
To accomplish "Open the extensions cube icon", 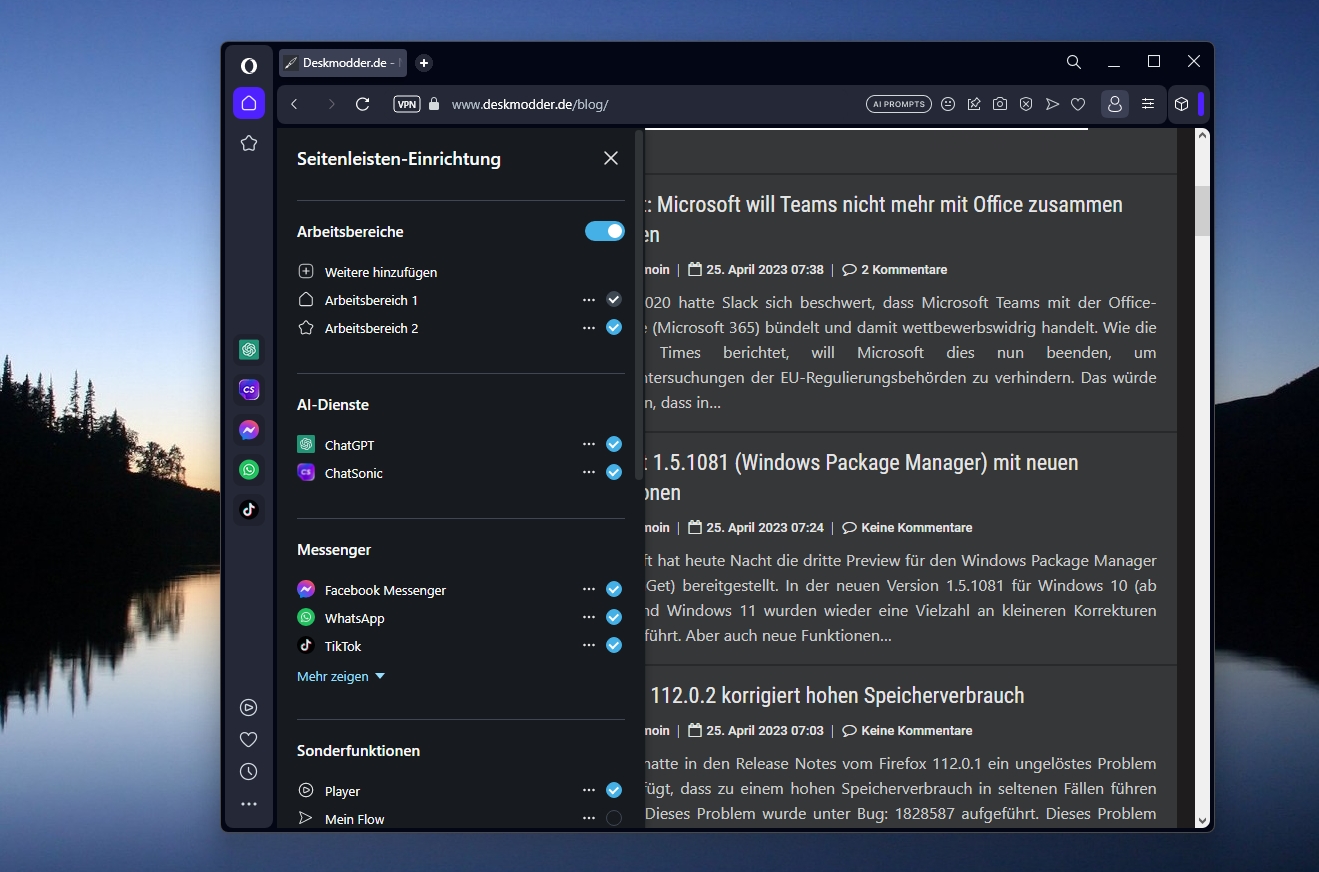I will tap(1181, 104).
